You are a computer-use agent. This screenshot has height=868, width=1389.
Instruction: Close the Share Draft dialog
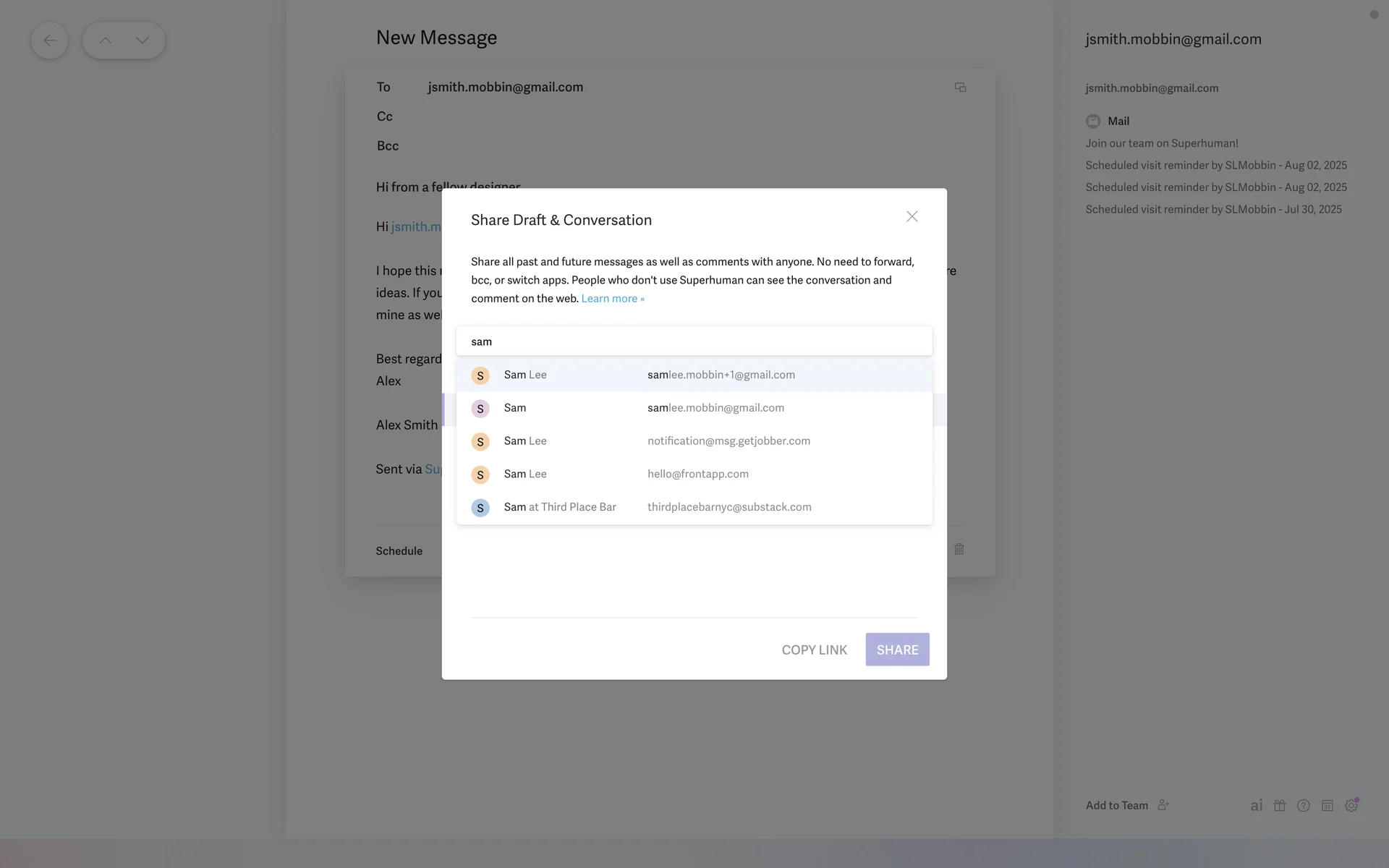click(912, 216)
